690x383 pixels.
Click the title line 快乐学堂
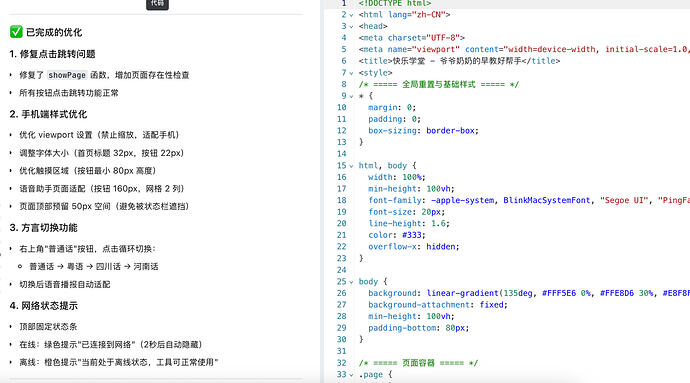pyautogui.click(x=459, y=61)
